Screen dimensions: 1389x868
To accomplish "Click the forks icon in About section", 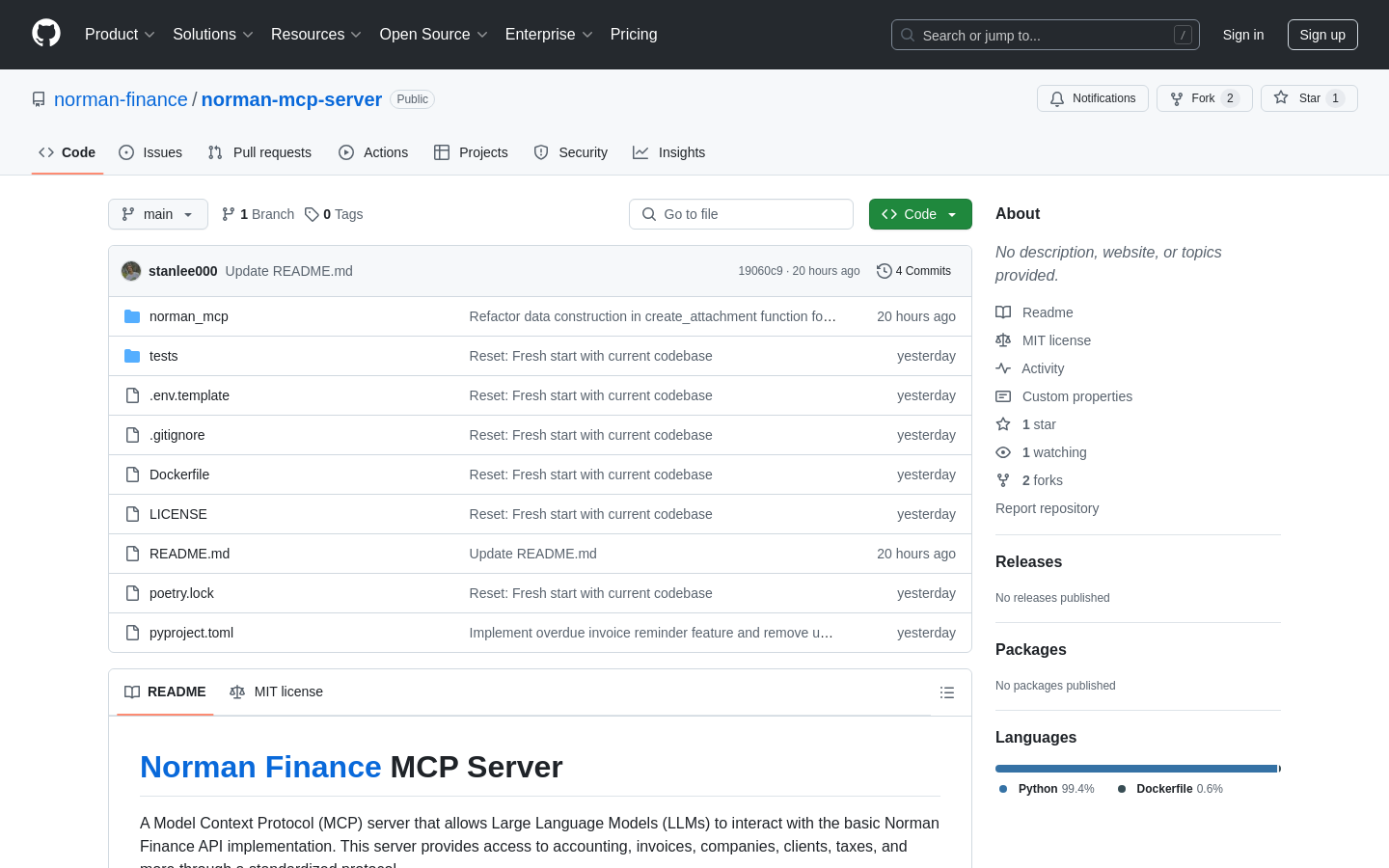I will click(x=1003, y=480).
